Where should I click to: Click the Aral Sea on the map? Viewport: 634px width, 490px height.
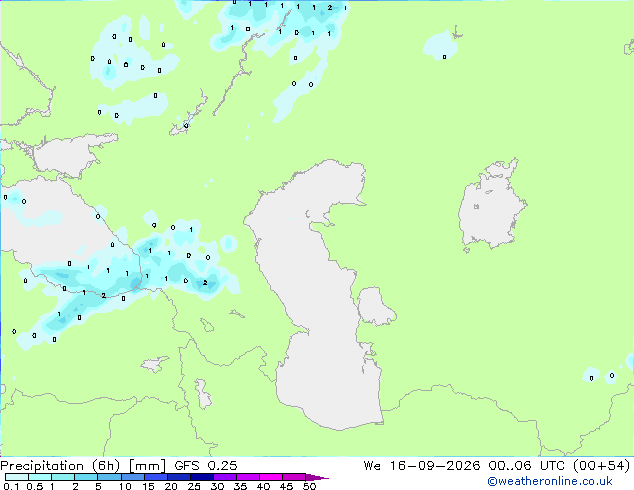pyautogui.click(x=490, y=206)
